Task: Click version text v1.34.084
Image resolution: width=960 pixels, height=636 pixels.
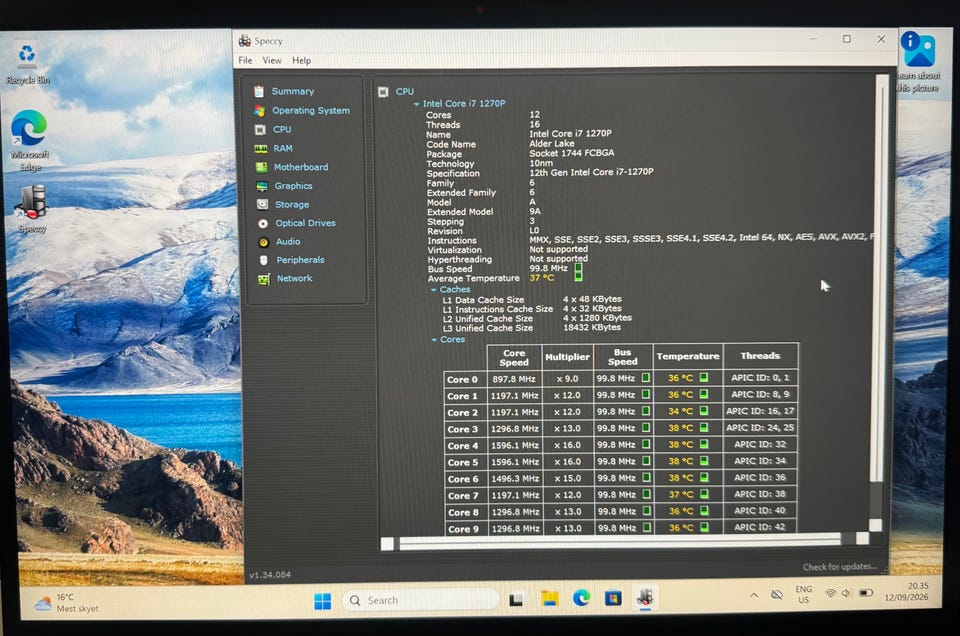Action: [x=270, y=575]
